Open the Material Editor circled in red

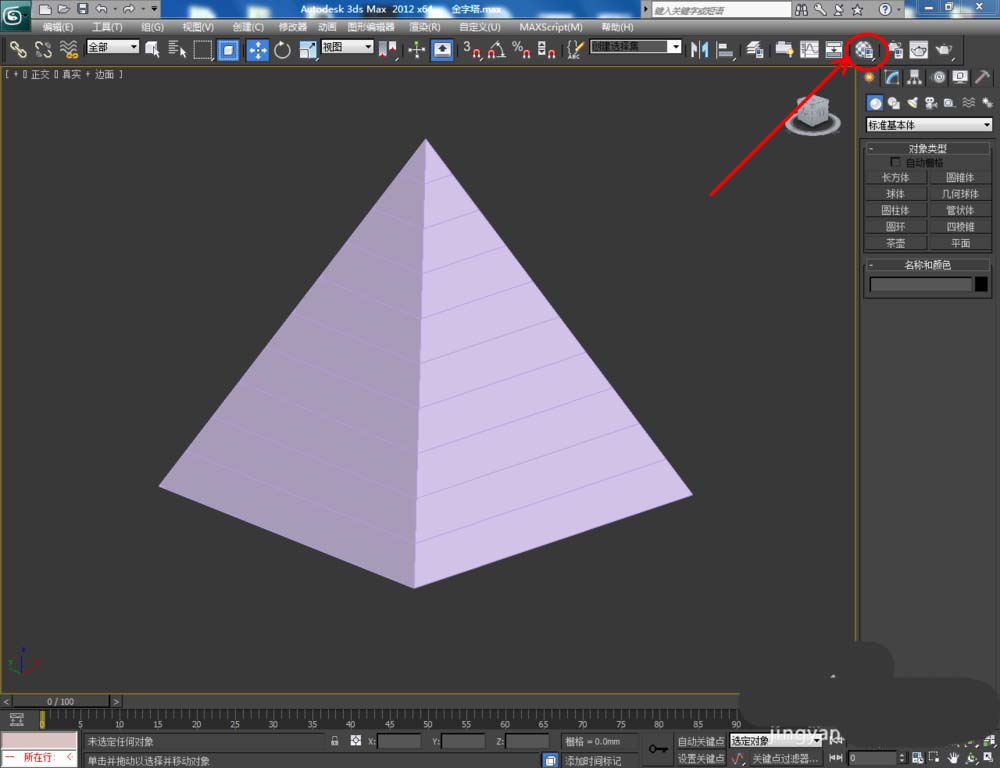pos(865,48)
